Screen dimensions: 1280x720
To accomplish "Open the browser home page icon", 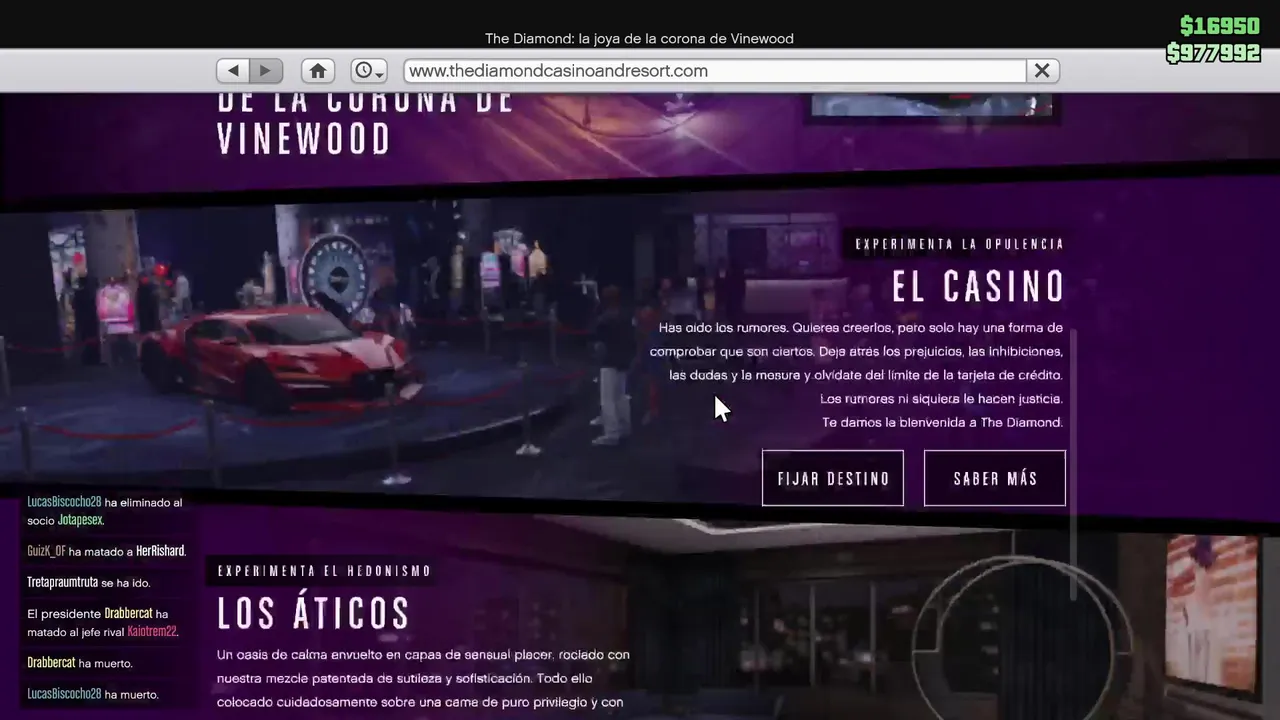I will (x=318, y=71).
